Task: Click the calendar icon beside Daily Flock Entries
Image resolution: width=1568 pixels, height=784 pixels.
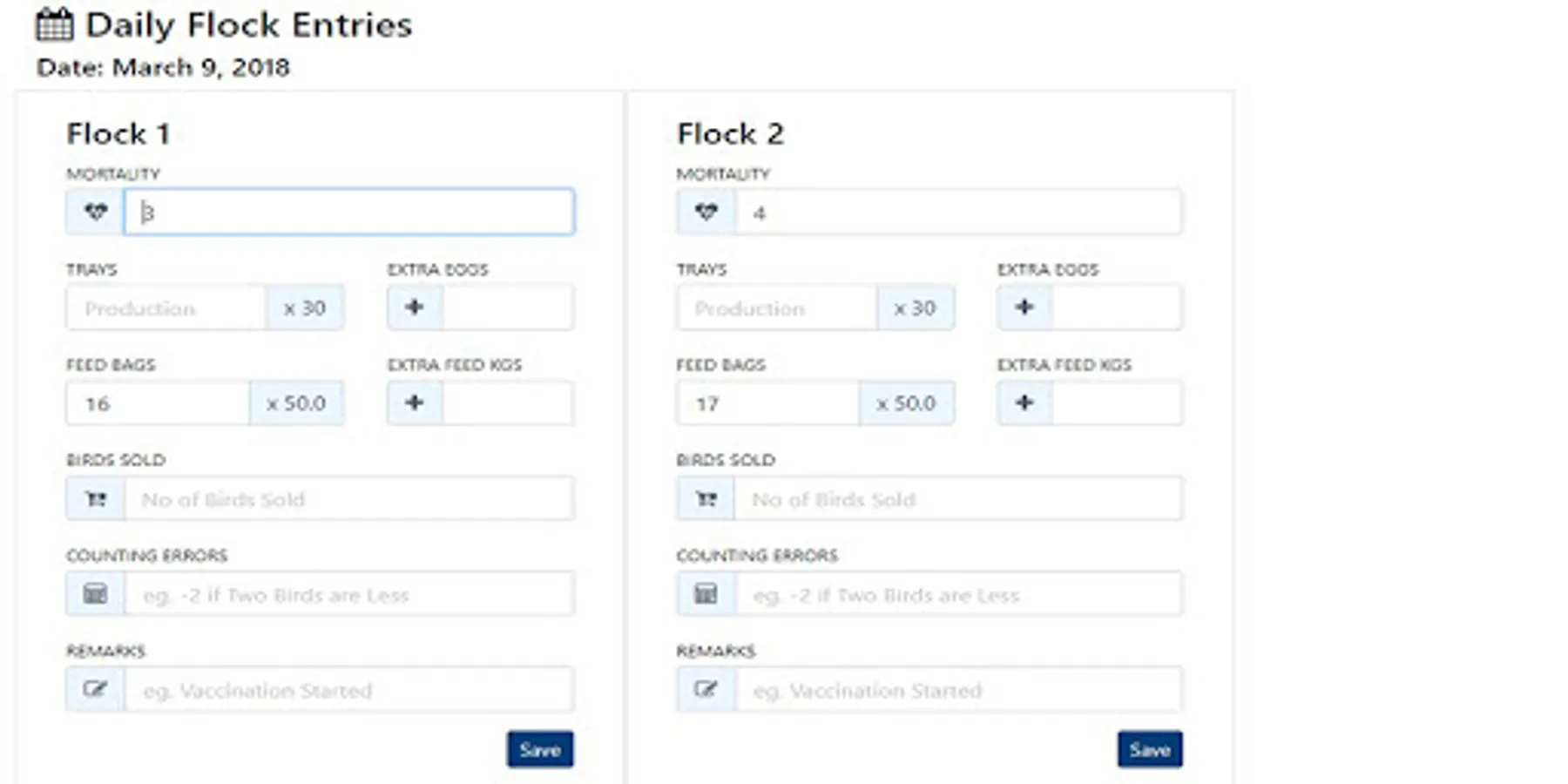Action: click(54, 25)
